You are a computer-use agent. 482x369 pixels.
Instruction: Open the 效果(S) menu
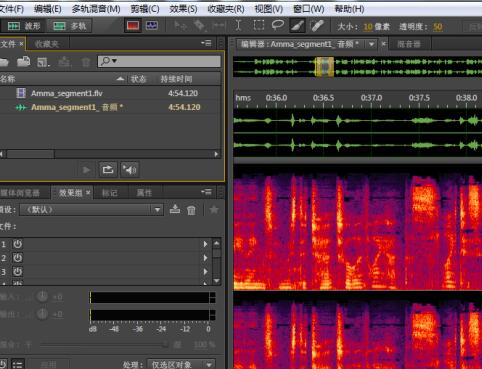183,9
